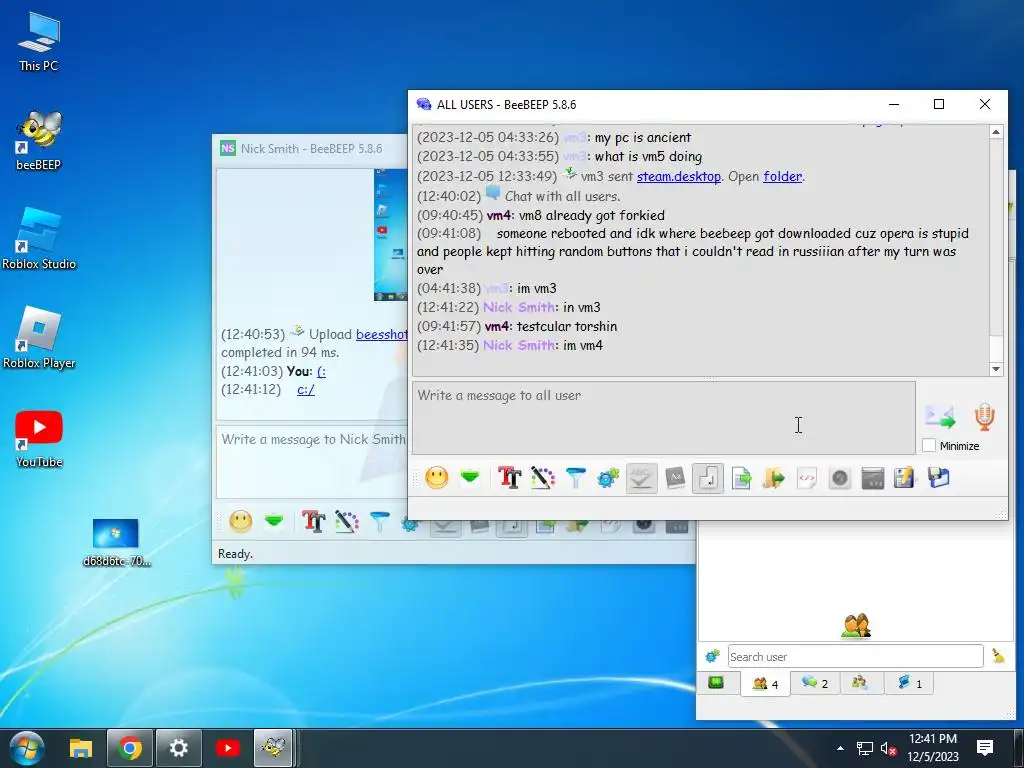Click ALL USERS chat scrollbar up arrow

point(996,132)
